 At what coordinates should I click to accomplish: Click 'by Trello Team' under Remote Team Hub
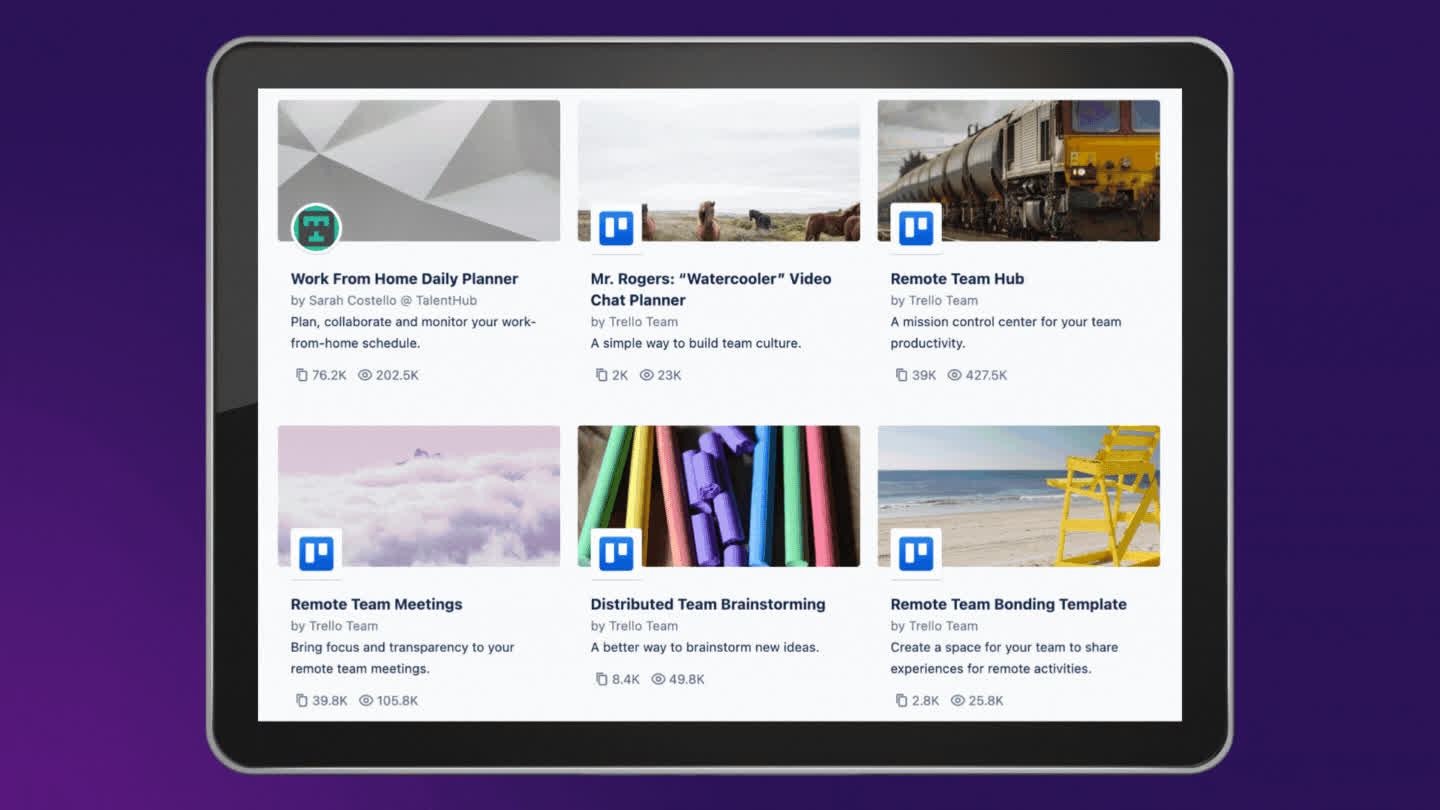click(934, 300)
